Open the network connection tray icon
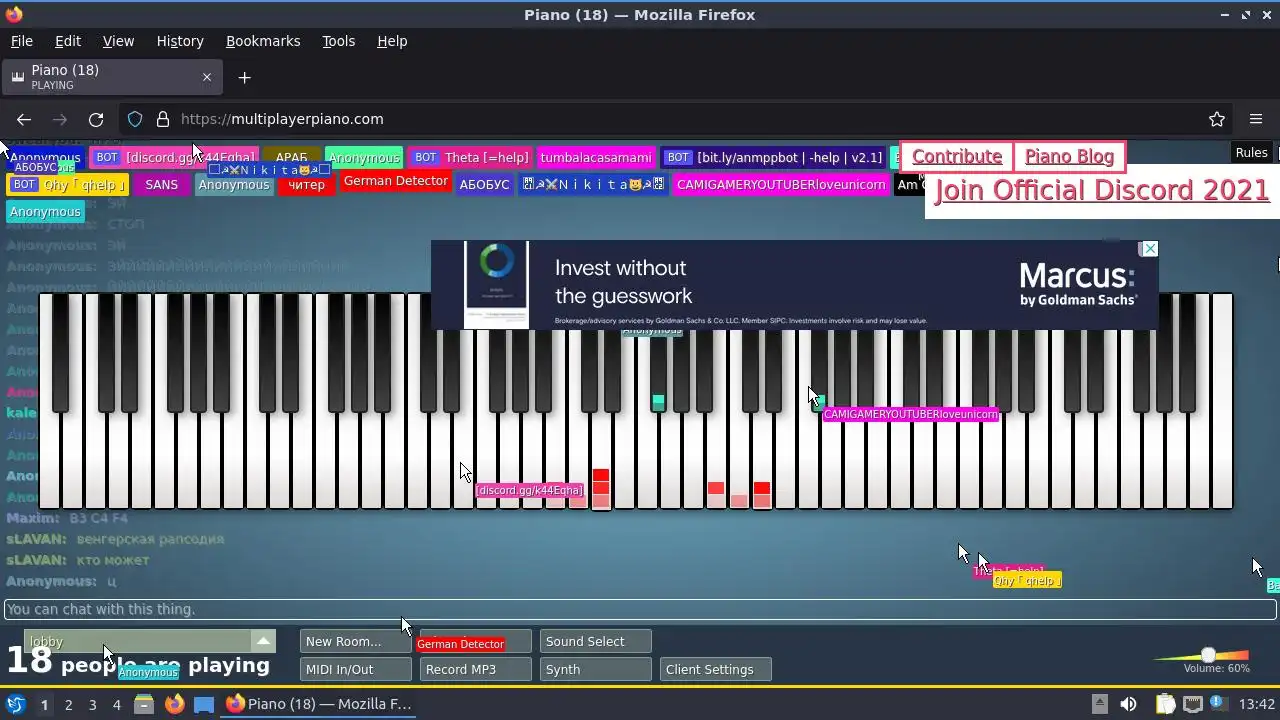Viewport: 1280px width, 720px height. pyautogui.click(x=1194, y=704)
